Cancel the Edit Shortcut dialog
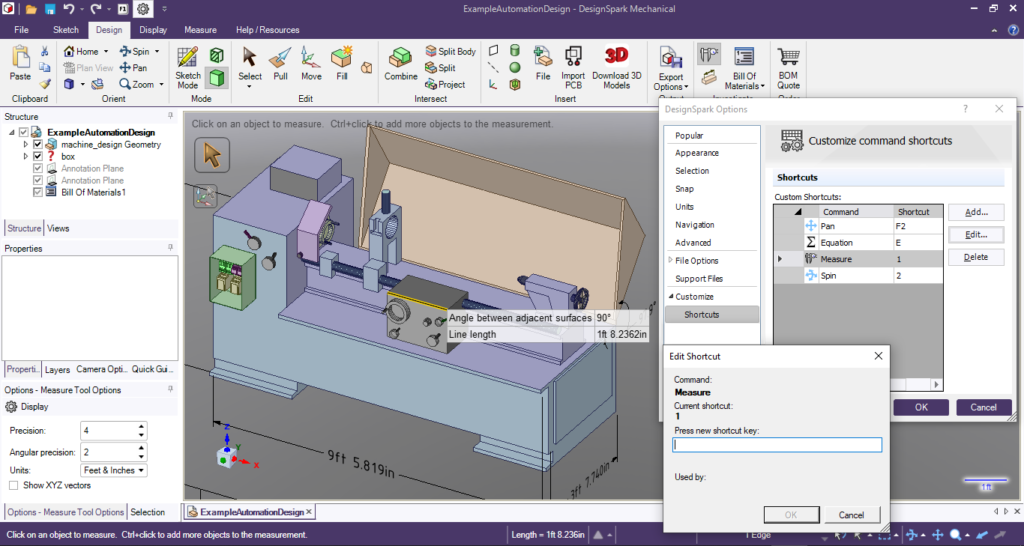The width and height of the screenshot is (1024, 546). [851, 515]
